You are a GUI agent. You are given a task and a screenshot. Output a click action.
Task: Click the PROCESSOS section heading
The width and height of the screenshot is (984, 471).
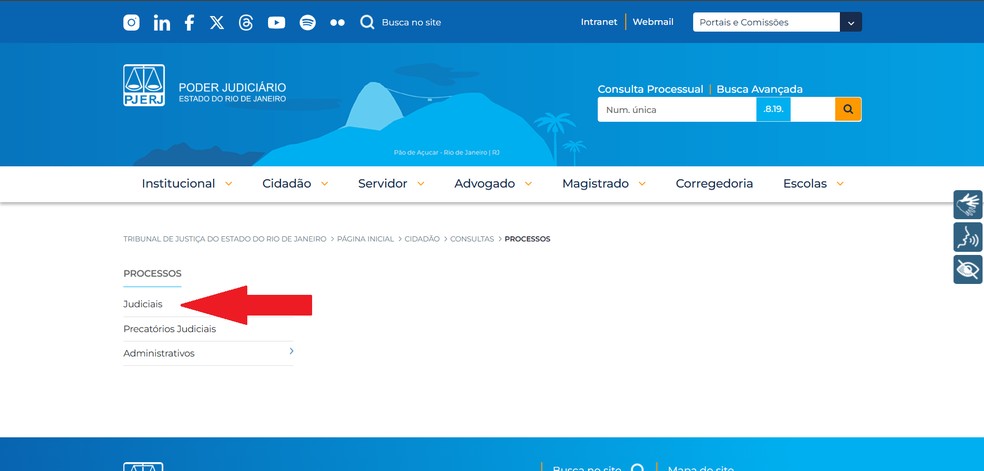[x=152, y=273]
